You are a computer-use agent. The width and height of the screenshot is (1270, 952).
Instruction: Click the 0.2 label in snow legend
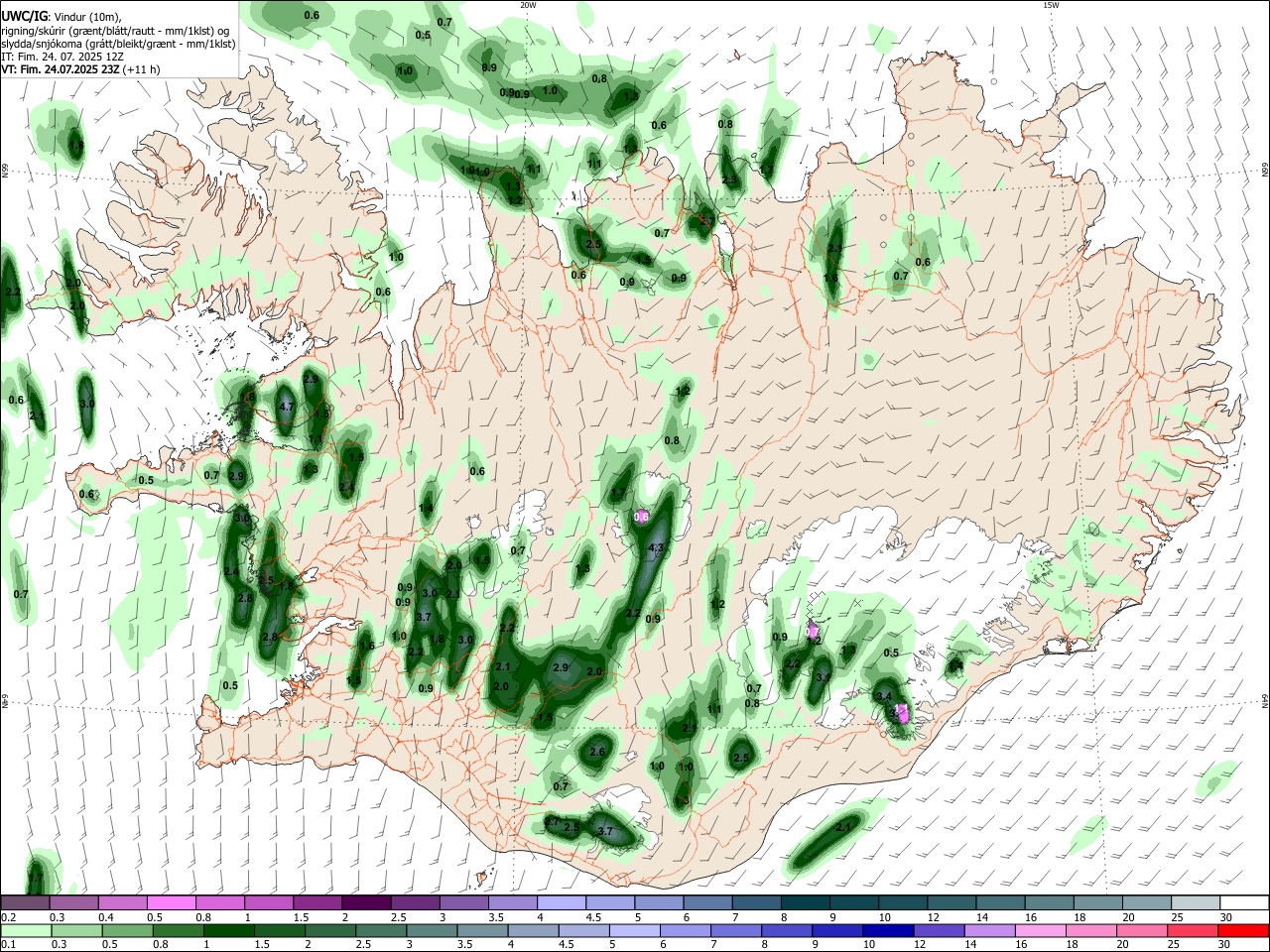click(8, 917)
